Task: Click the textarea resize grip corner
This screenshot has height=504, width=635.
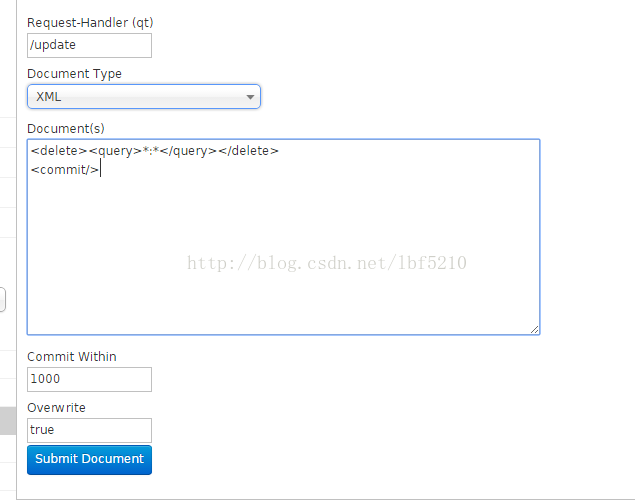Action: (x=535, y=330)
